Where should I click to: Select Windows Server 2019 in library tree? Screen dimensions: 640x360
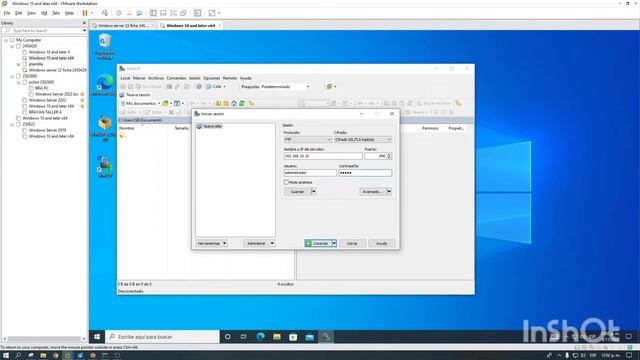coord(47,130)
